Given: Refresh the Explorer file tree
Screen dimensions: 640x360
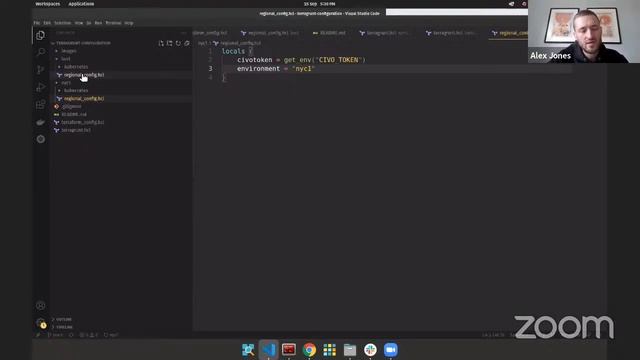Looking at the screenshot, I should [x=178, y=43].
